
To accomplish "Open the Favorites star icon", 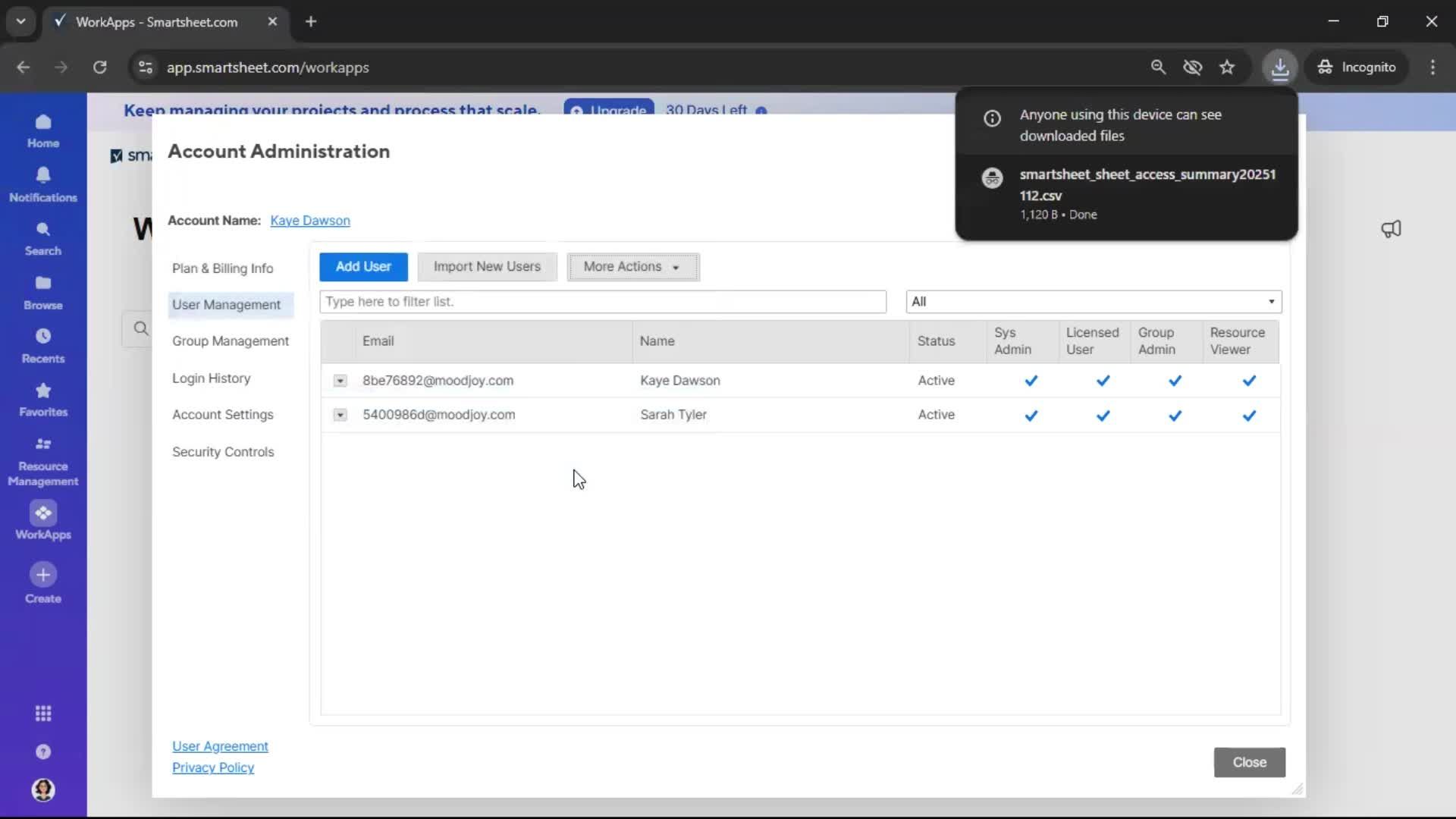I will coord(43,391).
